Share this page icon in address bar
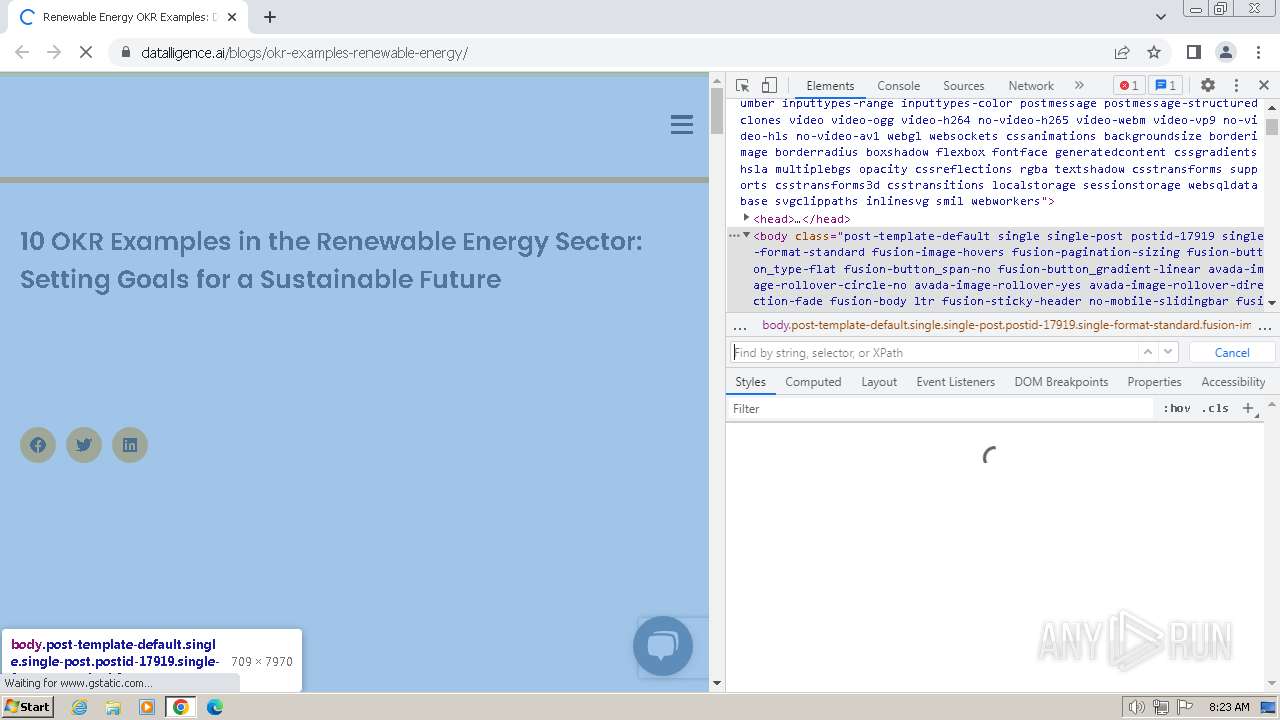1280x720 pixels. (x=1122, y=52)
